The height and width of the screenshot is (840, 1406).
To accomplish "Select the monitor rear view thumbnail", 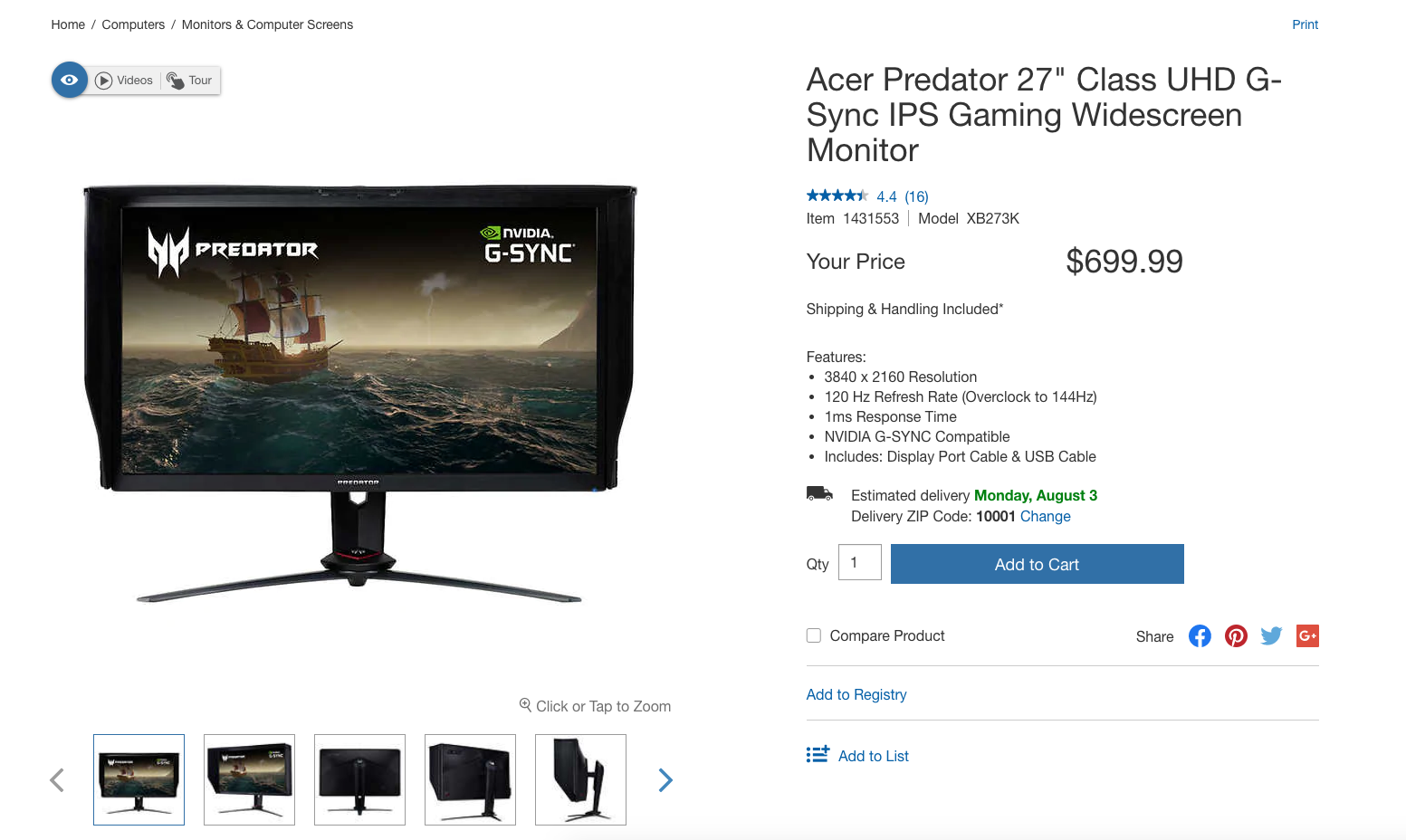I will click(359, 779).
